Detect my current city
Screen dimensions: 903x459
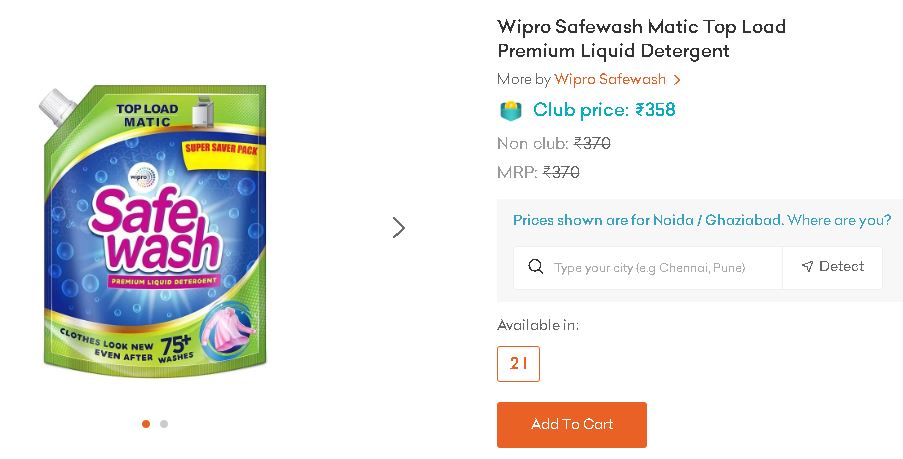[x=832, y=267]
